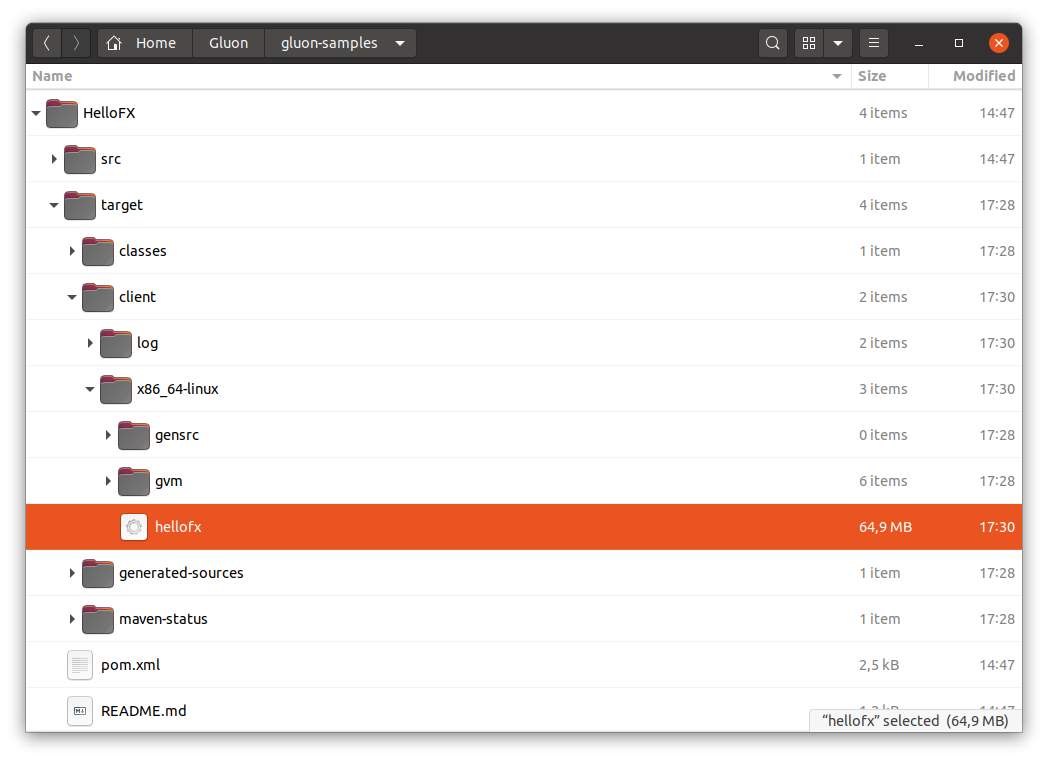Go forward with the right arrow button
This screenshot has width=1048, height=761.
click(x=76, y=43)
